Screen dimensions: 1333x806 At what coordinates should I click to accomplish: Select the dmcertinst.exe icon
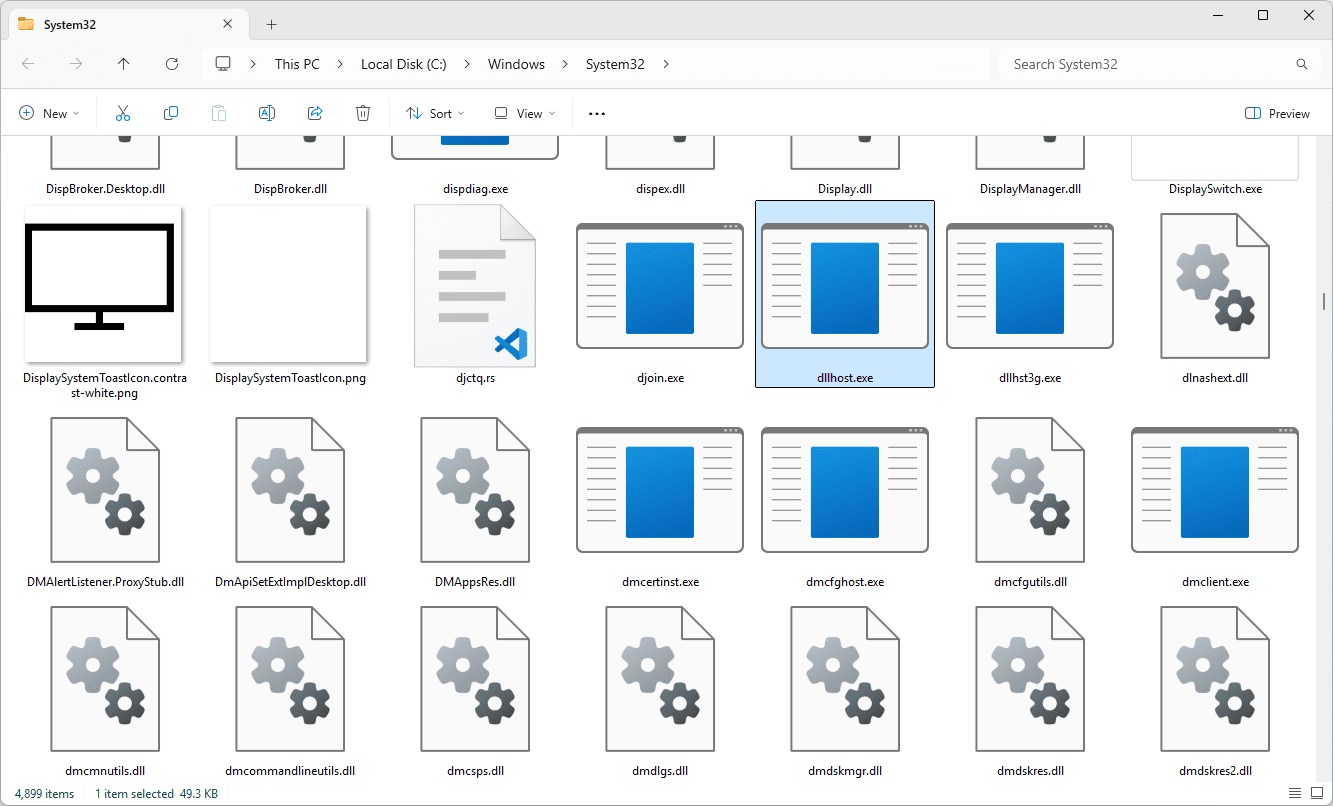[660, 489]
